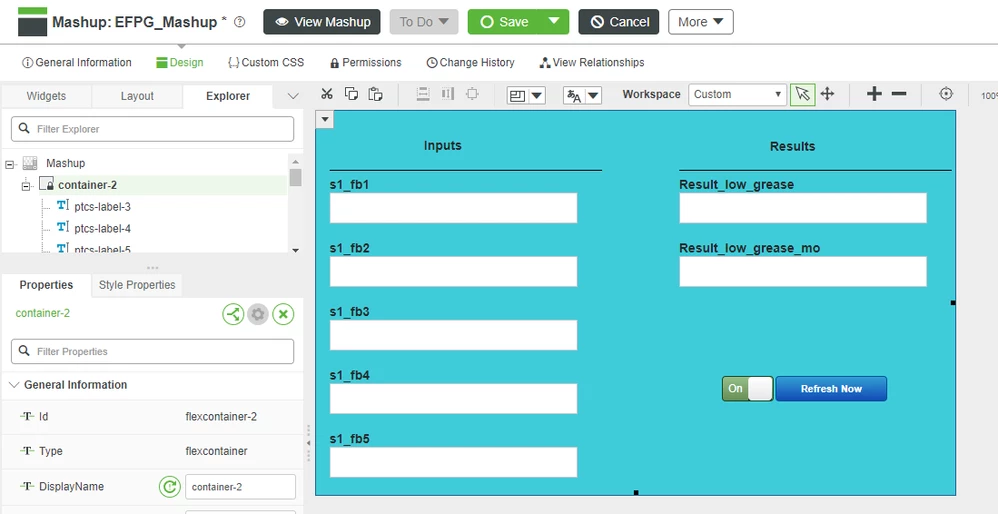Click the s1_fb3 input box

(453, 335)
